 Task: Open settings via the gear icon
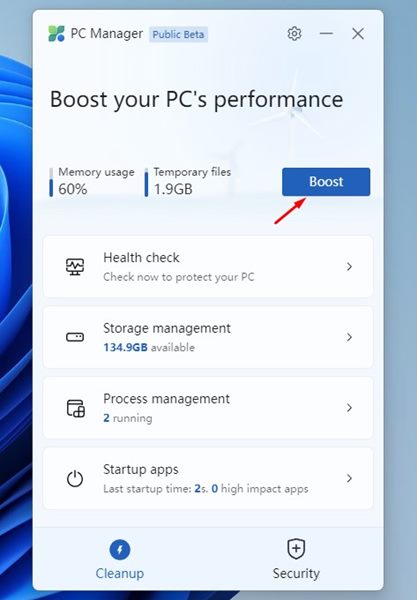point(294,34)
